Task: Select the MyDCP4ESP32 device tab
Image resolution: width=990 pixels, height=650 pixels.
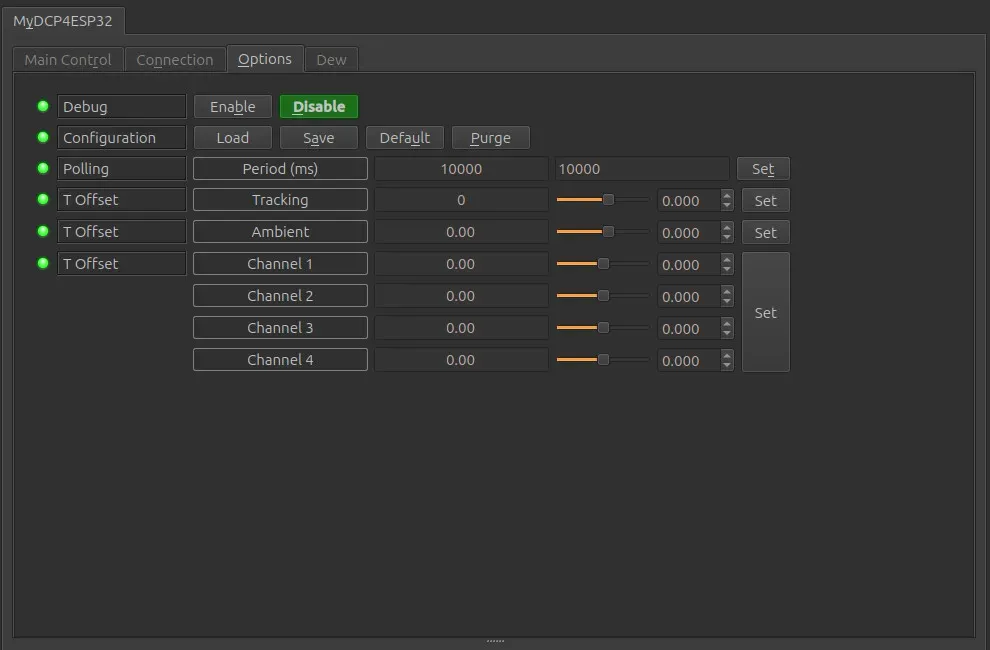Action: [63, 21]
